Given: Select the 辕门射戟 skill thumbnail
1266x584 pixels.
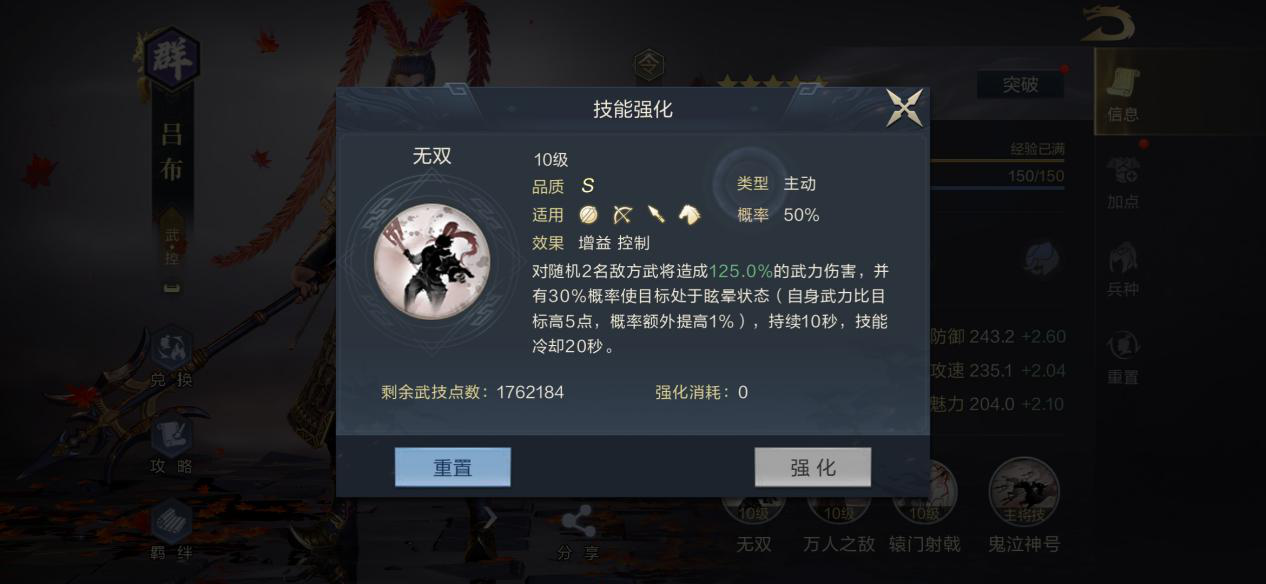Looking at the screenshot, I should point(923,506).
